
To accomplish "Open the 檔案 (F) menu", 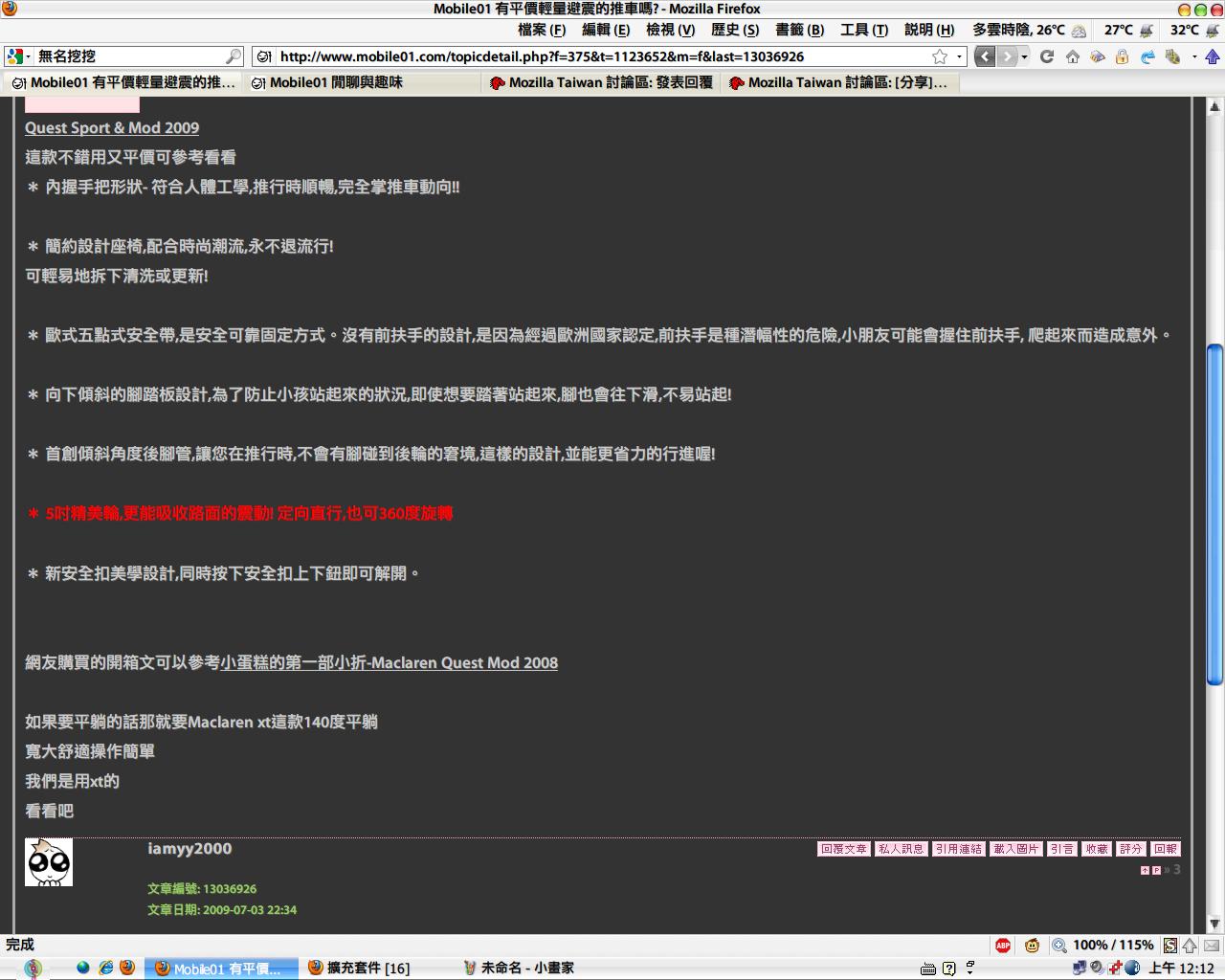I will pyautogui.click(x=542, y=31).
